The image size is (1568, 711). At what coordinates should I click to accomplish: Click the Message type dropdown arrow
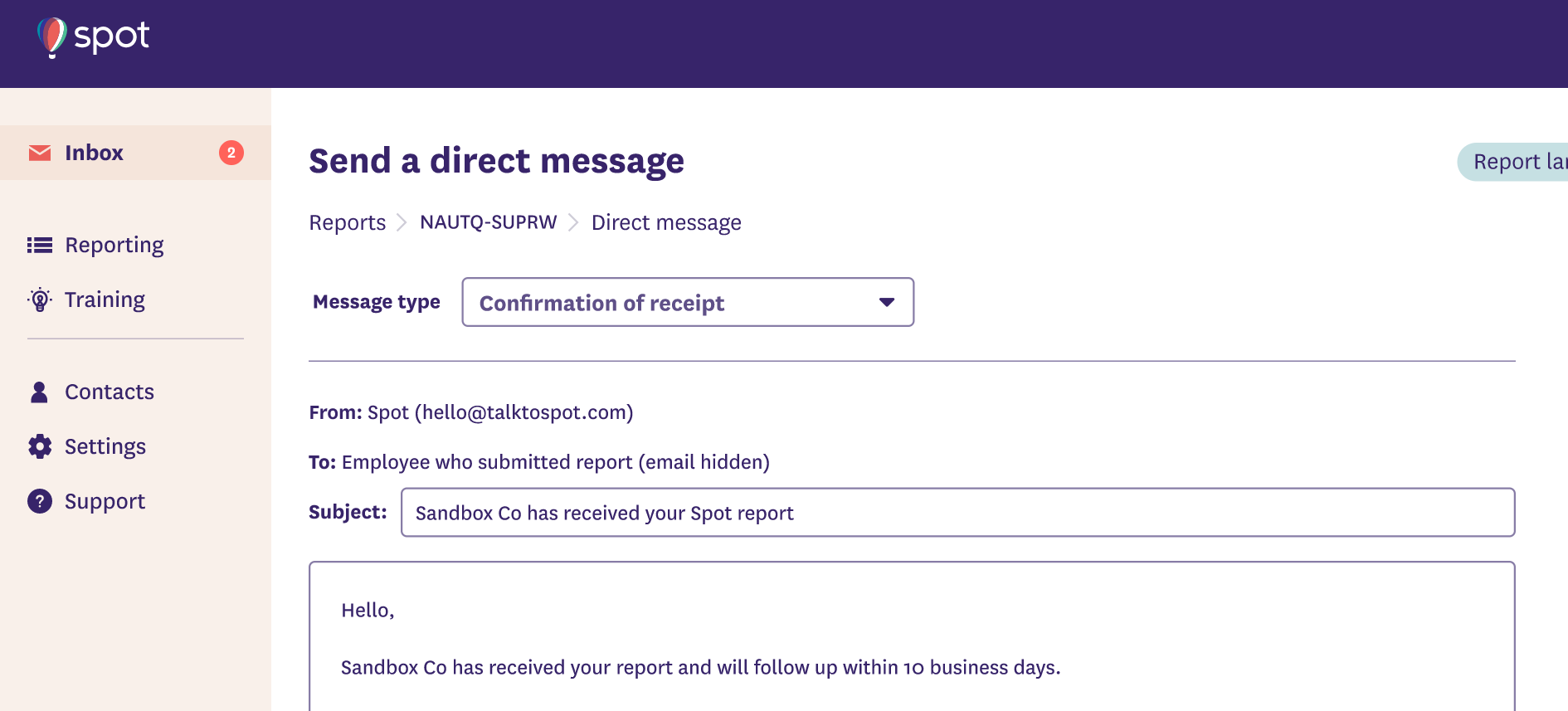(x=887, y=302)
